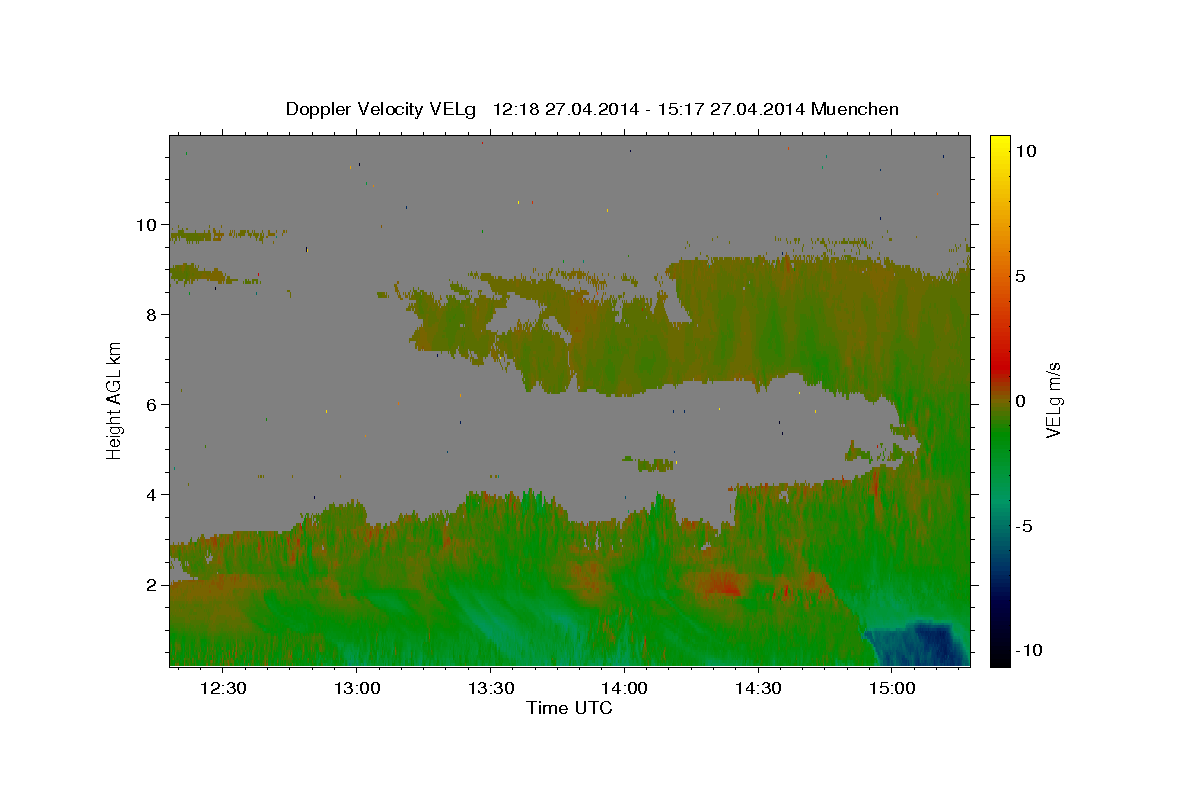The width and height of the screenshot is (1200, 800).
Task: Click the '12:30' time axis label
Action: click(x=223, y=689)
